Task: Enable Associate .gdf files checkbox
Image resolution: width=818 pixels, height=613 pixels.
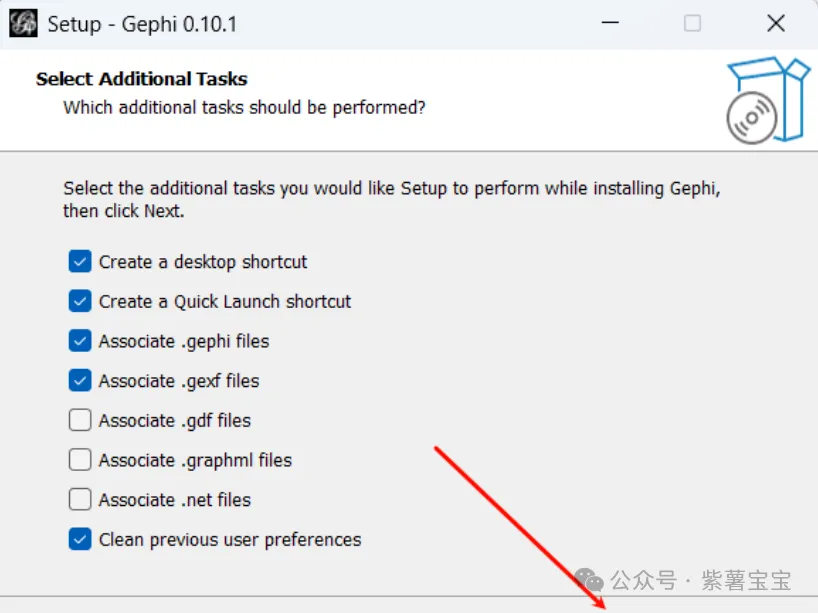Action: 80,420
